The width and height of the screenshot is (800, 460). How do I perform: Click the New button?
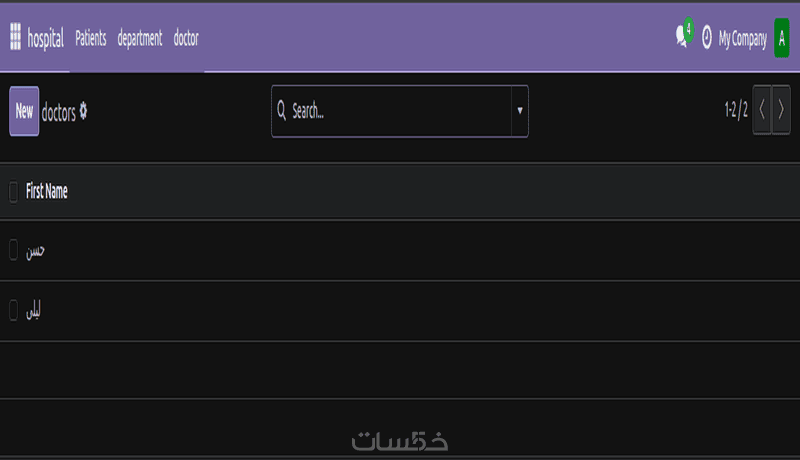[24, 111]
